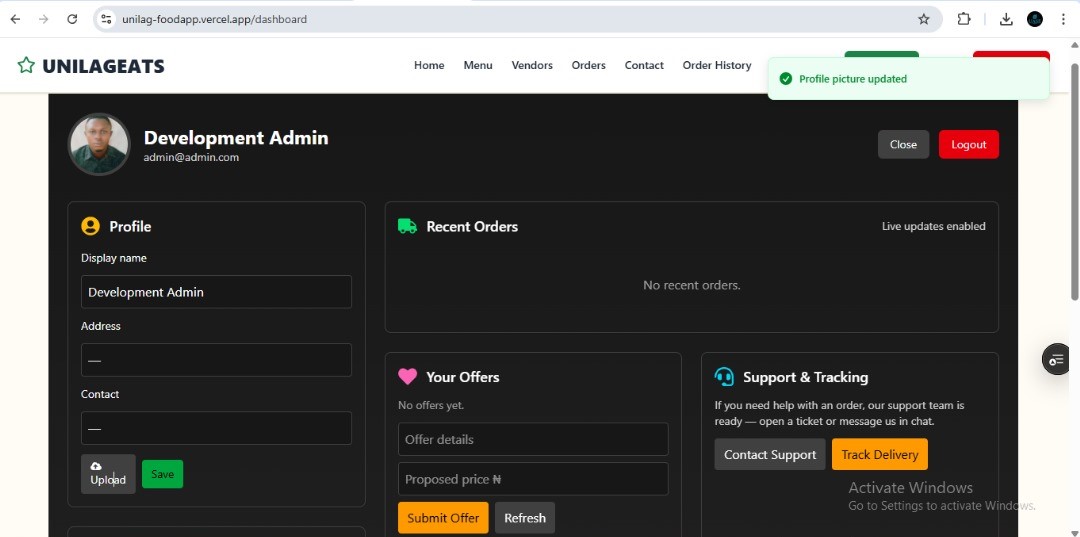Viewport: 1080px width, 537px height.
Task: Open browser downloads icon
Action: [x=1006, y=19]
